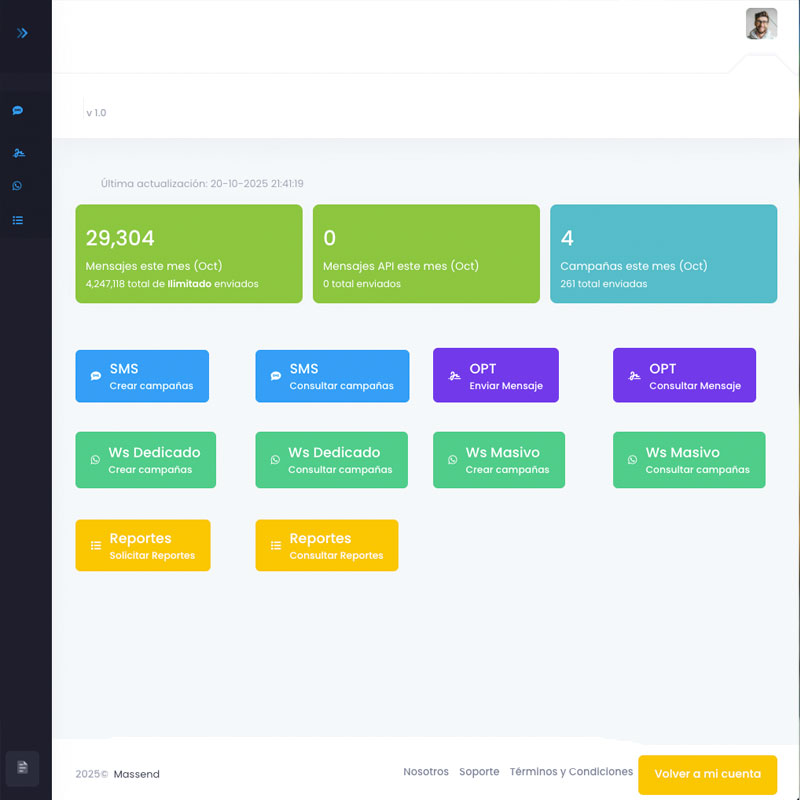Open user profile avatar
Image resolution: width=800 pixels, height=800 pixels.
761,24
